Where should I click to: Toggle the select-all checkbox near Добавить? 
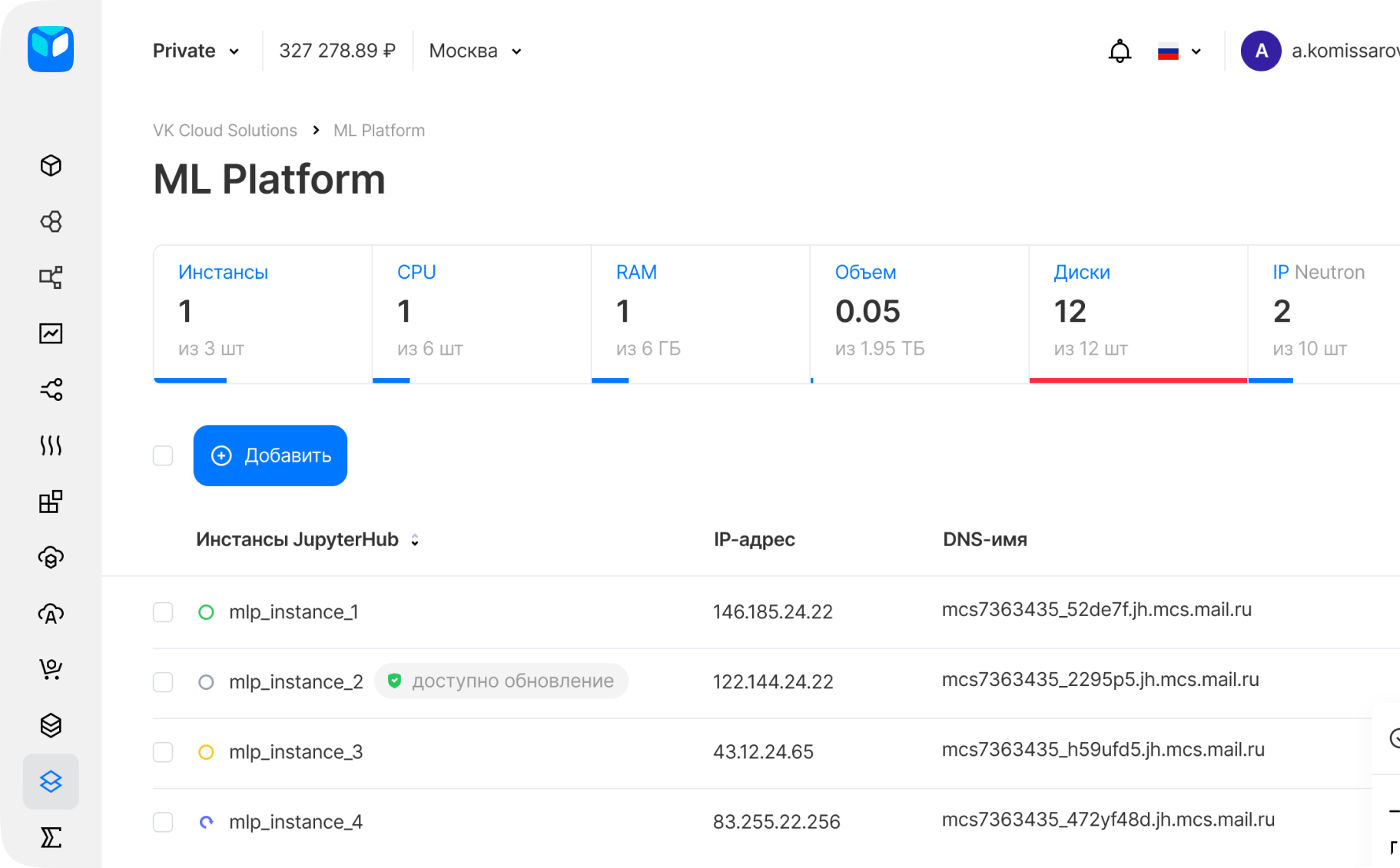click(163, 456)
